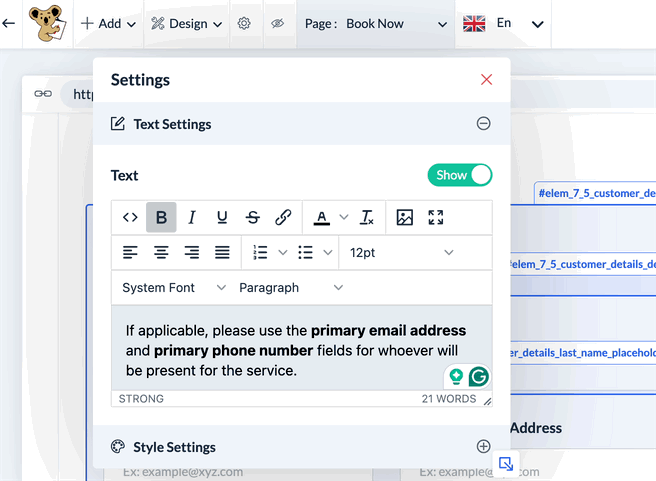Screen dimensions: 656x481
Task: Justify the text alignment
Action: [222, 253]
